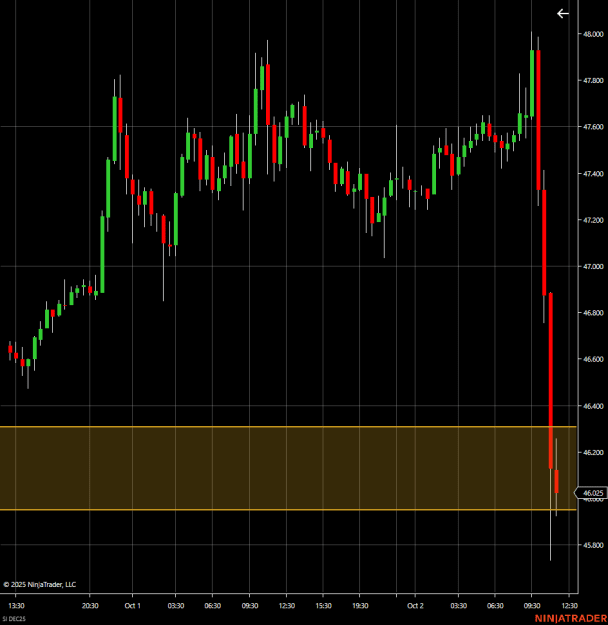This screenshot has height=625, width=608.
Task: Click the 47.200 price axis label
Action: pyautogui.click(x=593, y=220)
